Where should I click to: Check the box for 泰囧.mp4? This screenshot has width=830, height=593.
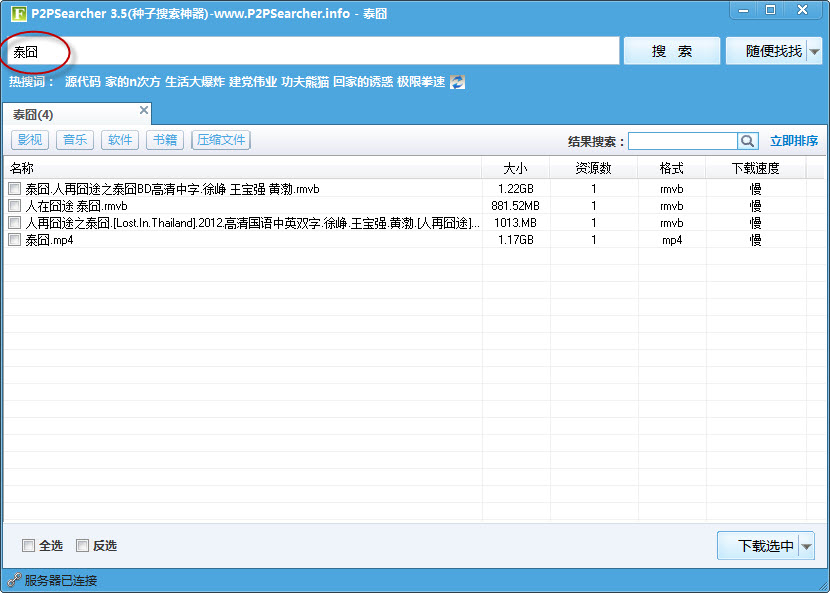tap(14, 240)
